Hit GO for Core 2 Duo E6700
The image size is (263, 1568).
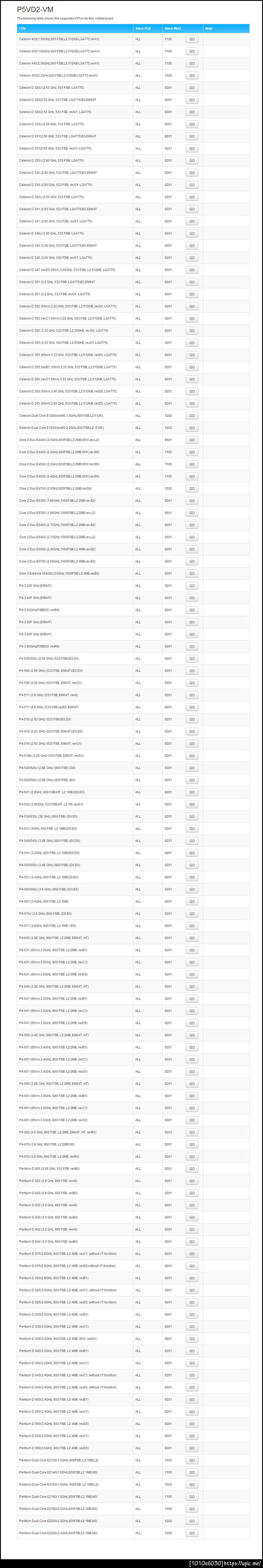coord(192,561)
